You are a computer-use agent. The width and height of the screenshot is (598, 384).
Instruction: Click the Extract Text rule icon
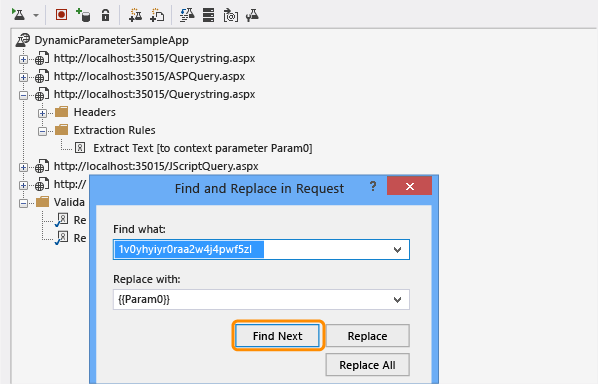(80, 148)
